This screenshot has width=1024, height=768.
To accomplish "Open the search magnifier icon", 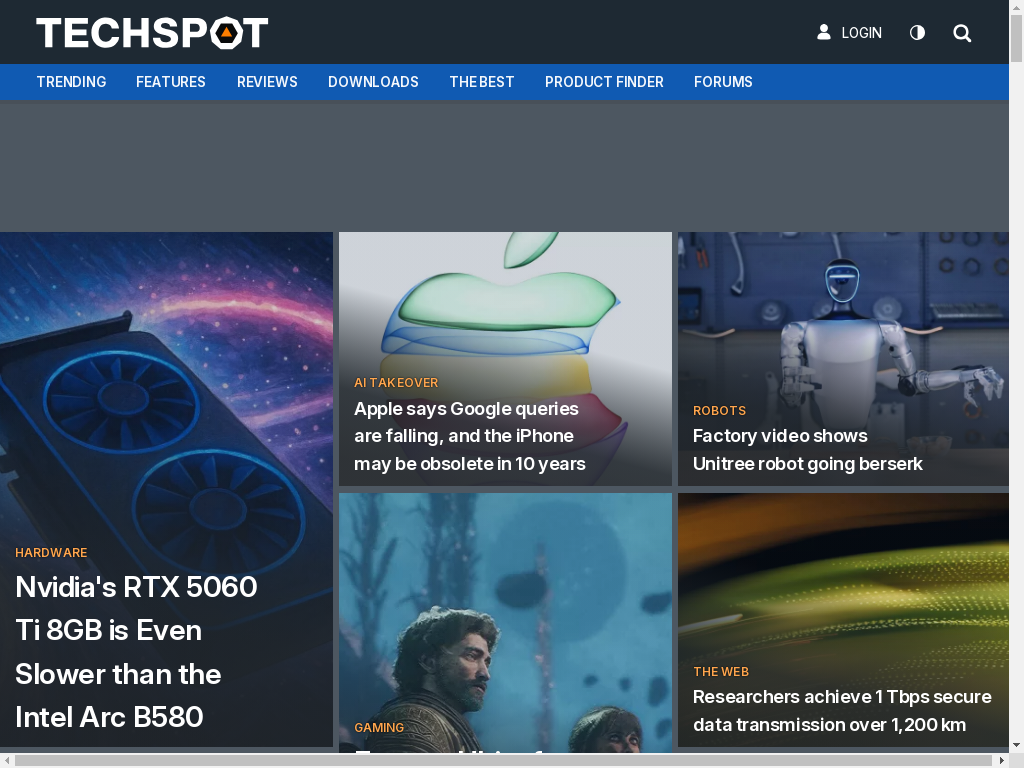I will pos(961,33).
